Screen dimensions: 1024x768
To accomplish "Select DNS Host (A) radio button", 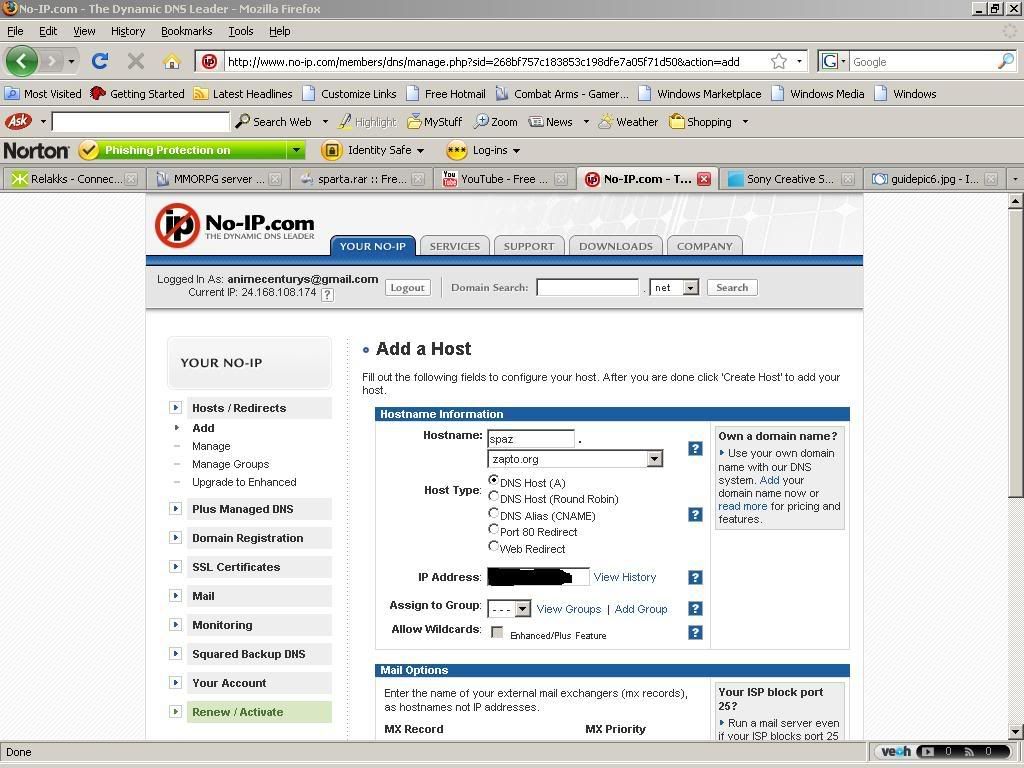I will (x=493, y=480).
